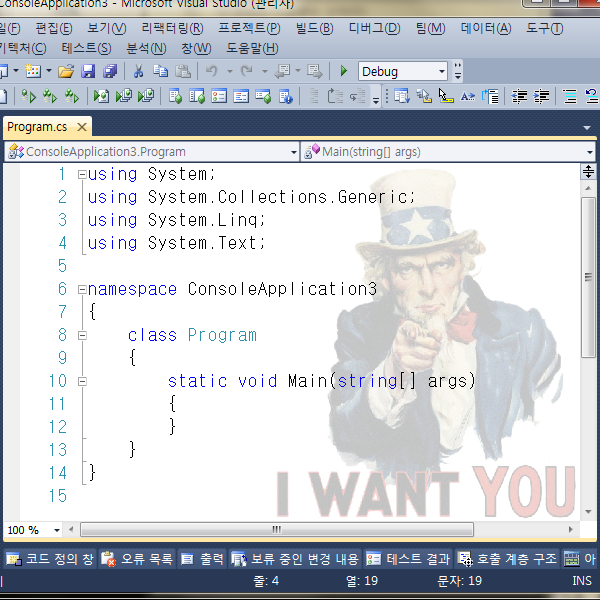Open the Main(string[] args) member dropdown
600x600 pixels.
pyautogui.click(x=591, y=152)
